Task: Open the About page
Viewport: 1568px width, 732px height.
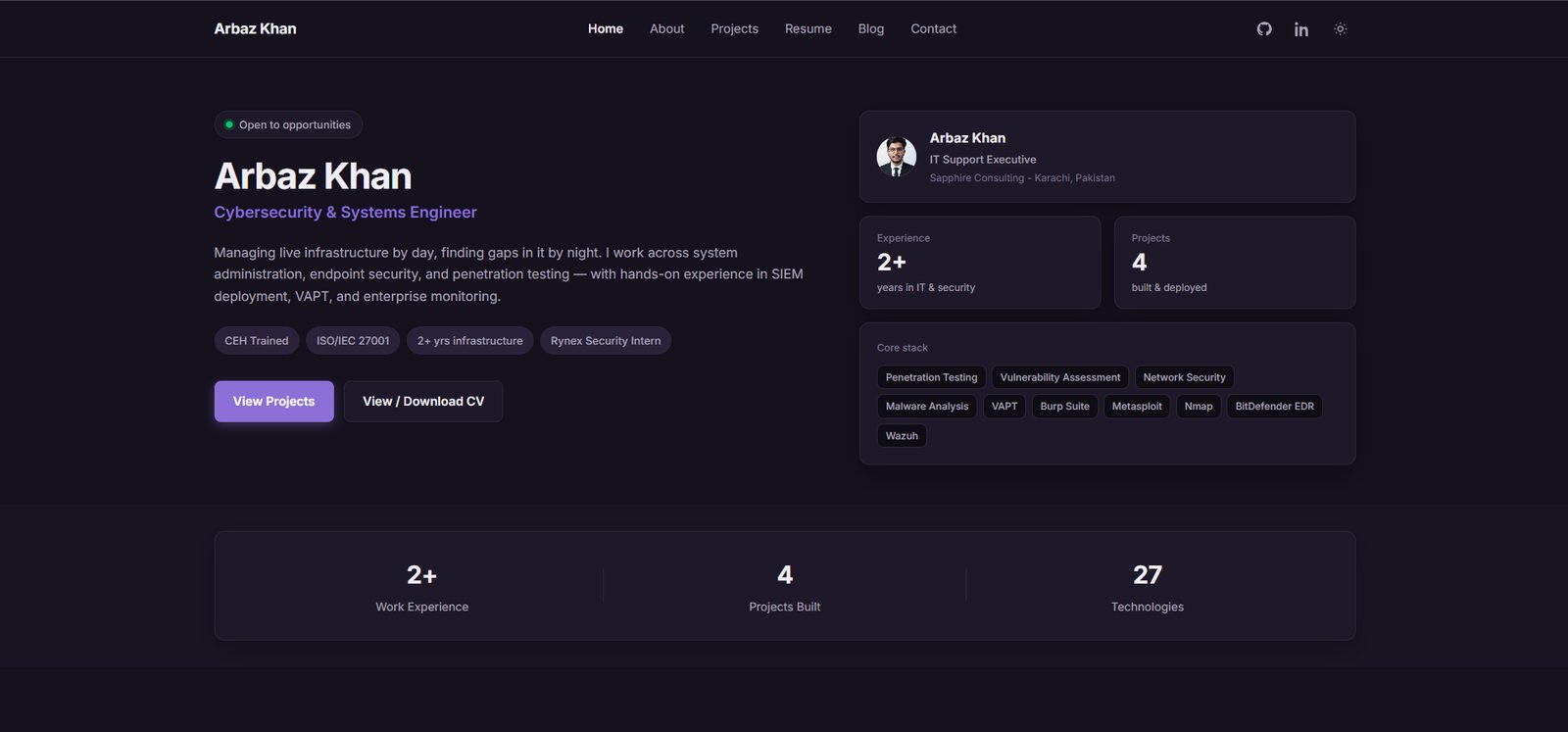Action: click(667, 28)
